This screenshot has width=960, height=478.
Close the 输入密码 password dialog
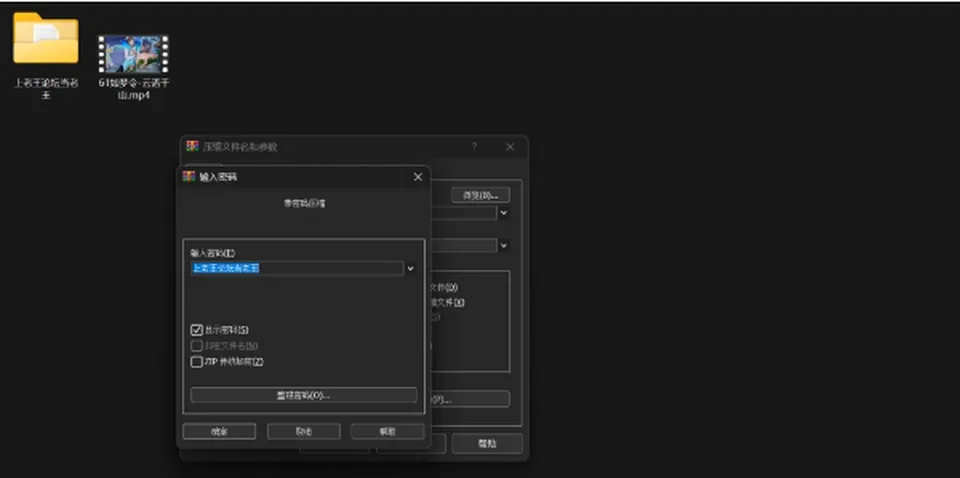[418, 177]
